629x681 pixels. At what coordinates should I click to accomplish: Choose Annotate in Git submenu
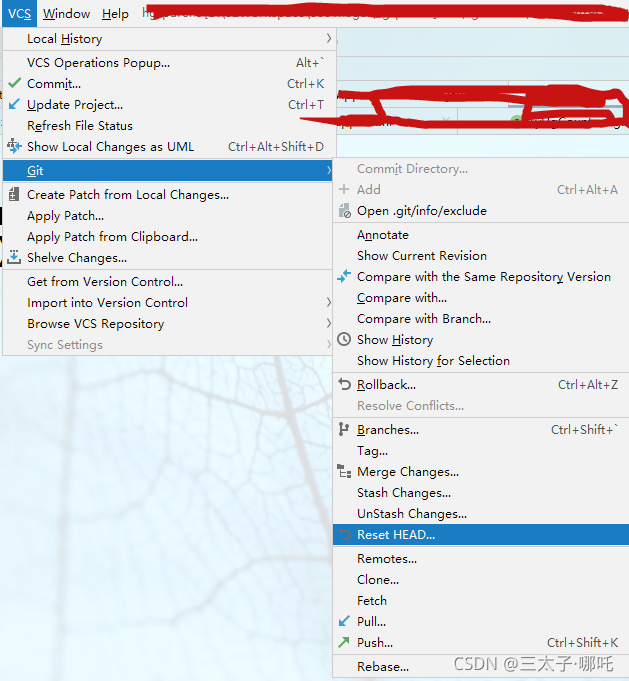(x=481, y=235)
